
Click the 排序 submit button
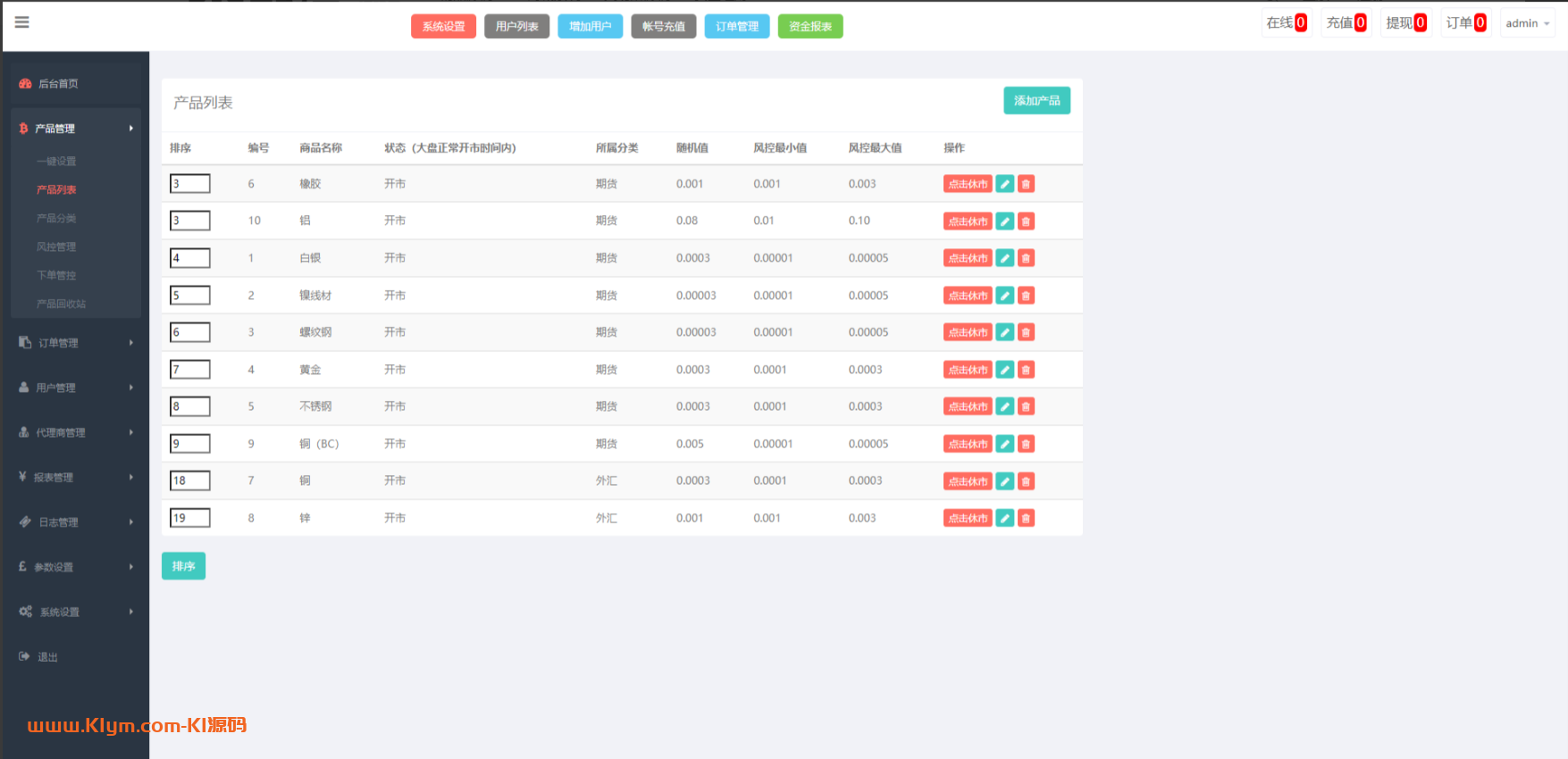183,566
